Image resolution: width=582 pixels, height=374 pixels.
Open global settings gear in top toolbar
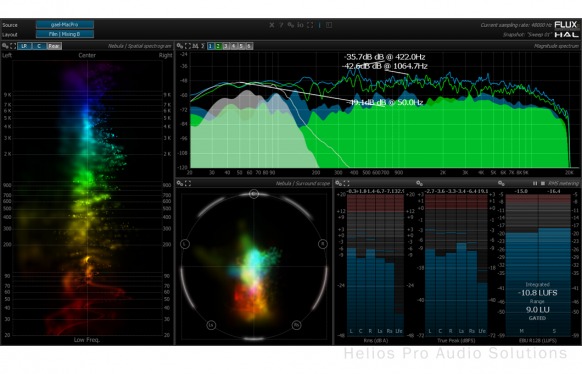[x=291, y=25]
